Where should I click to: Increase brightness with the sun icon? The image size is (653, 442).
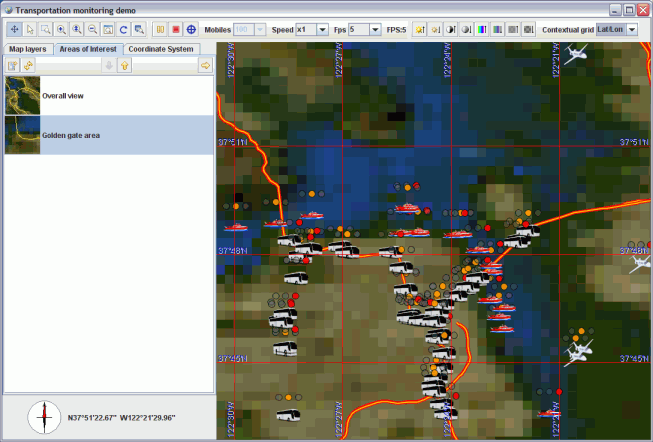(420, 30)
